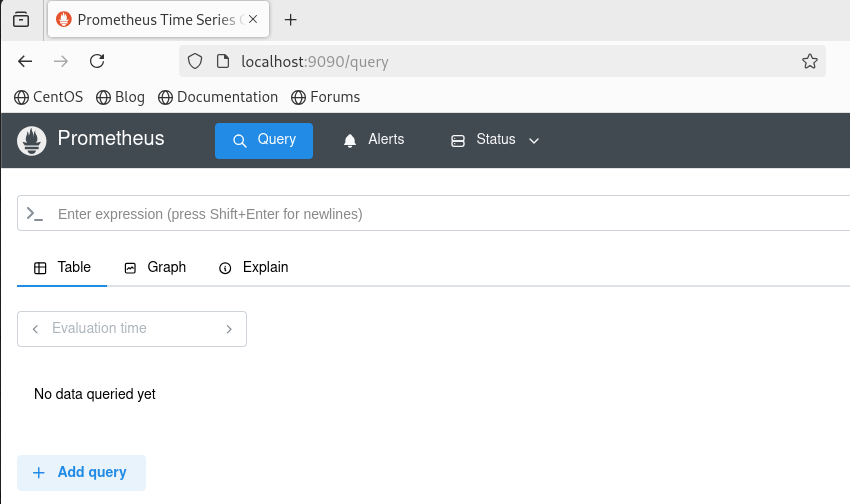Open the tracking protection shield icon

195,61
